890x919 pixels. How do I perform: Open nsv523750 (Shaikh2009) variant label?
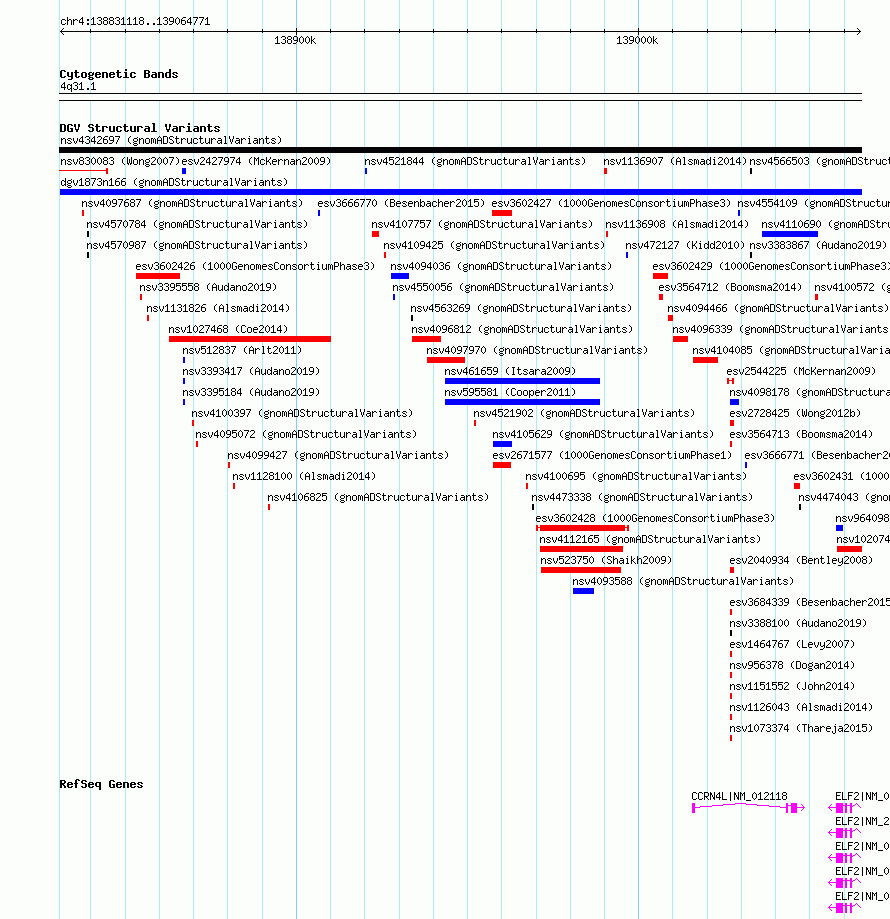[x=606, y=561]
